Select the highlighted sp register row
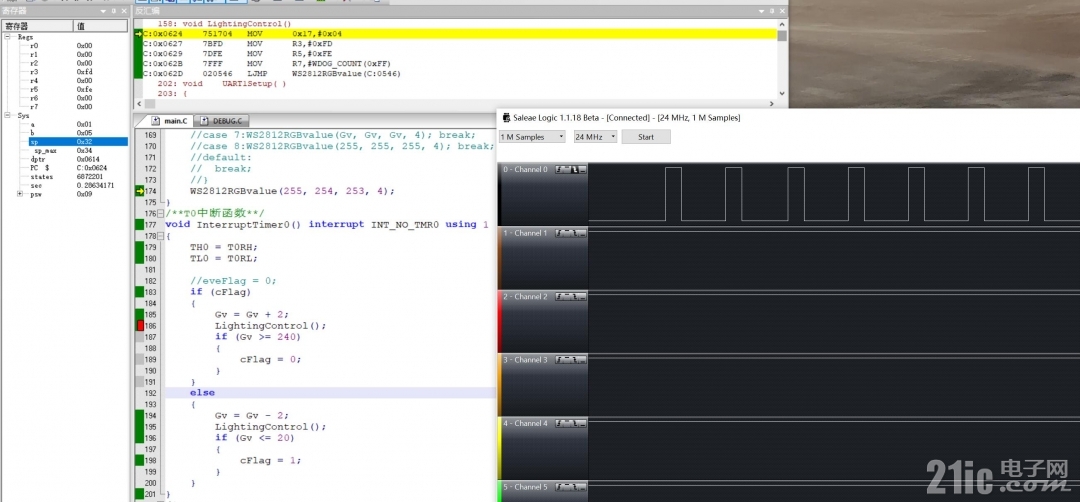 coord(77,141)
